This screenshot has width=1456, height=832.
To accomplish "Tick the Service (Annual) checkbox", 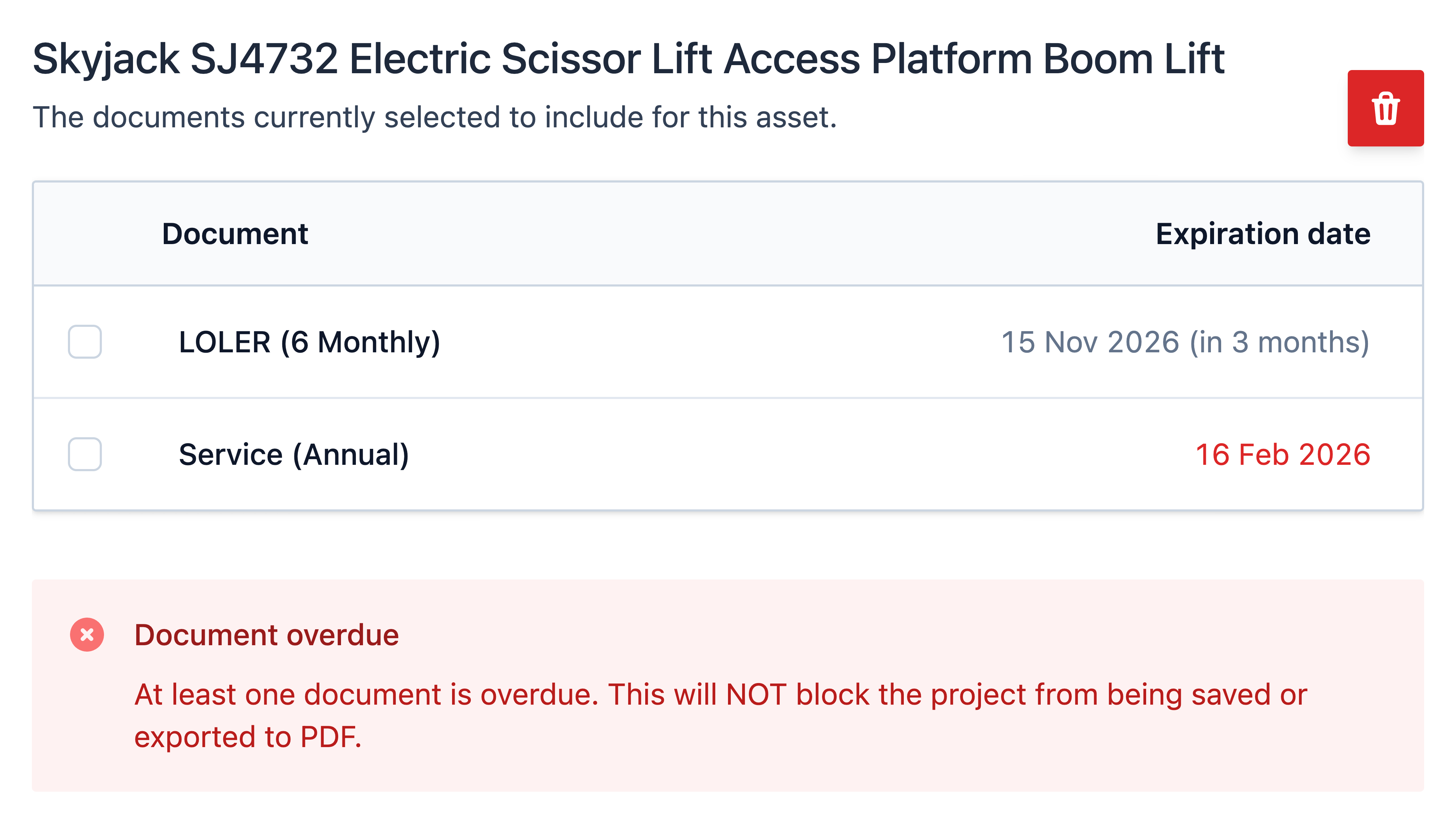I will click(85, 454).
